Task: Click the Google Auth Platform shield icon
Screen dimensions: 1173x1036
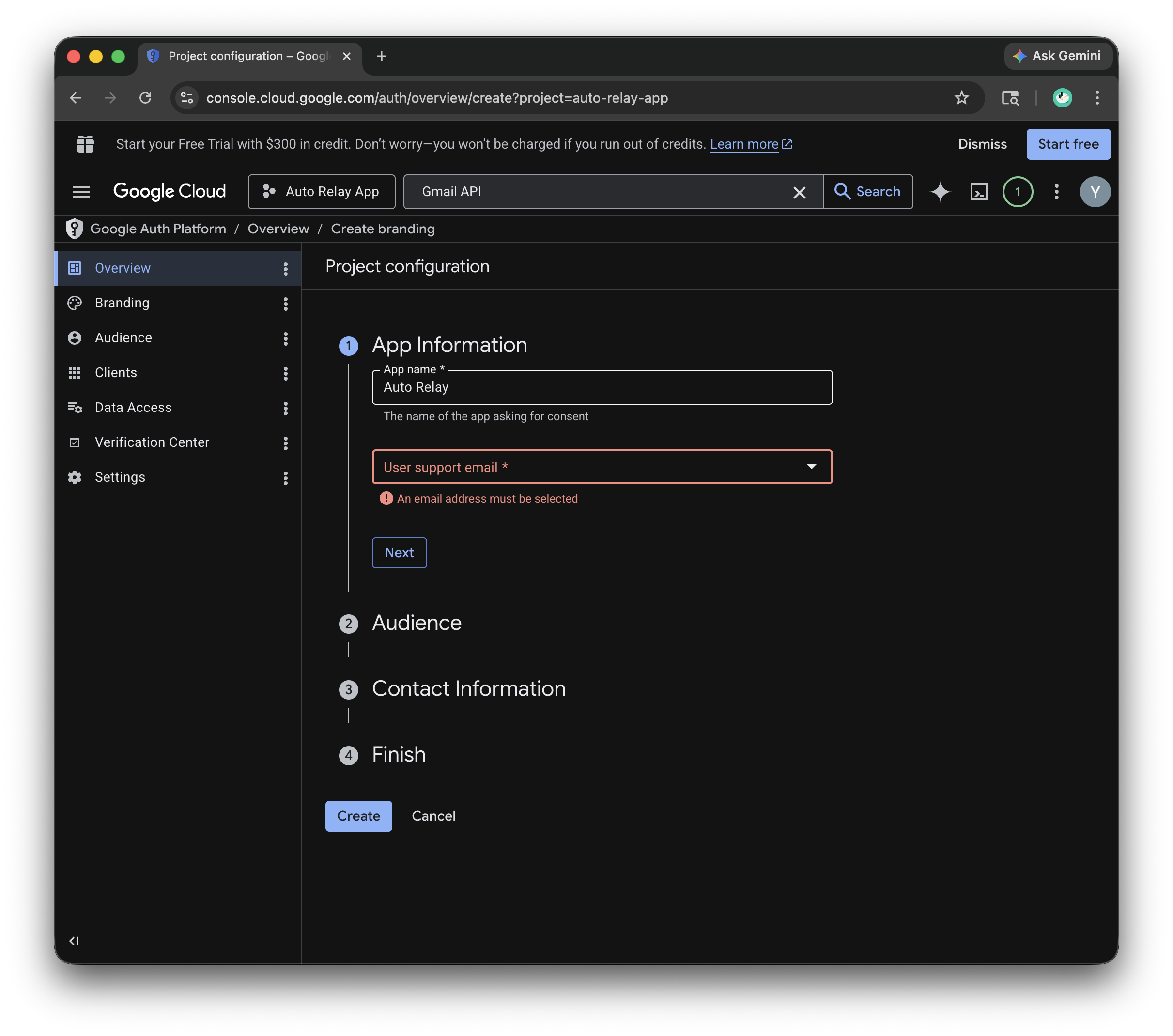Action: pos(74,229)
